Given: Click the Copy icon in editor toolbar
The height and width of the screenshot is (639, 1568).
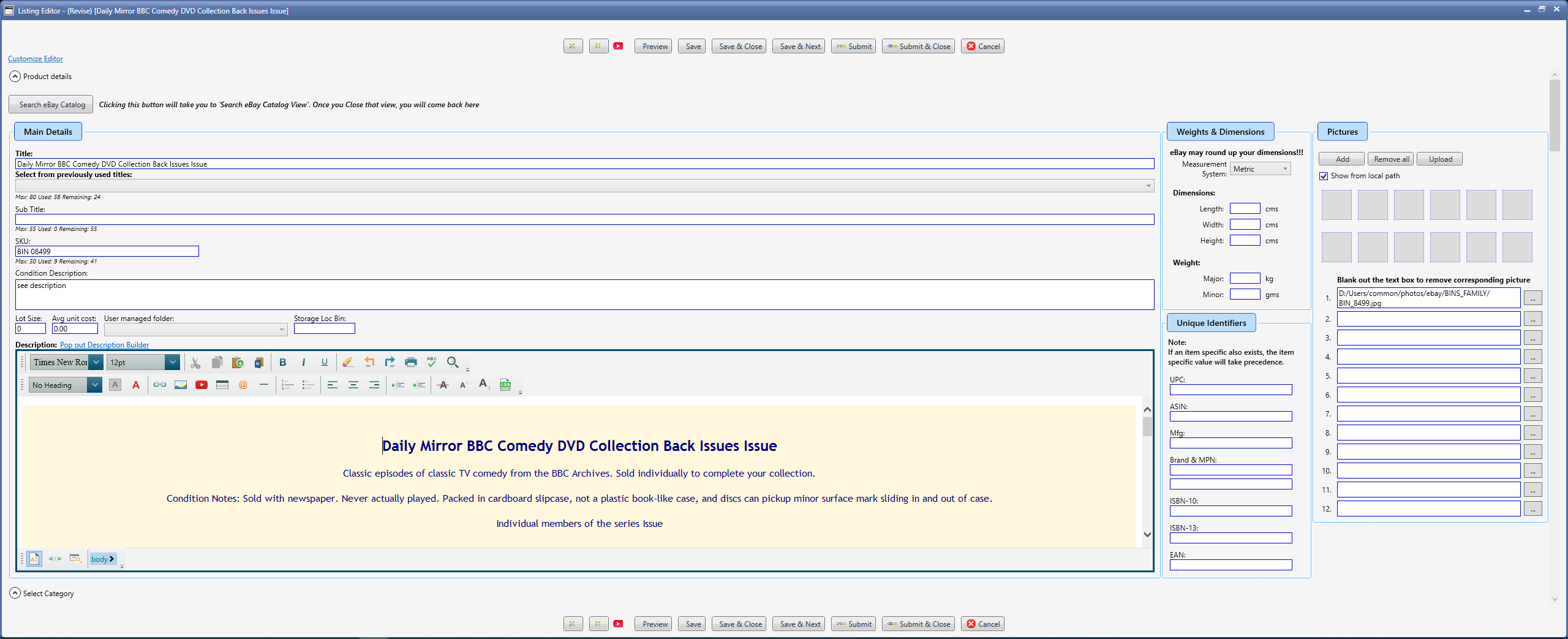Looking at the screenshot, I should click(x=217, y=363).
